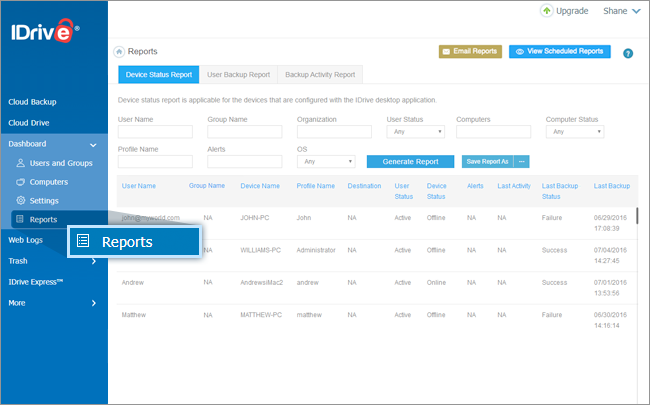The height and width of the screenshot is (405, 650).
Task: Switch to Backup Activity Report tab
Action: click(320, 75)
